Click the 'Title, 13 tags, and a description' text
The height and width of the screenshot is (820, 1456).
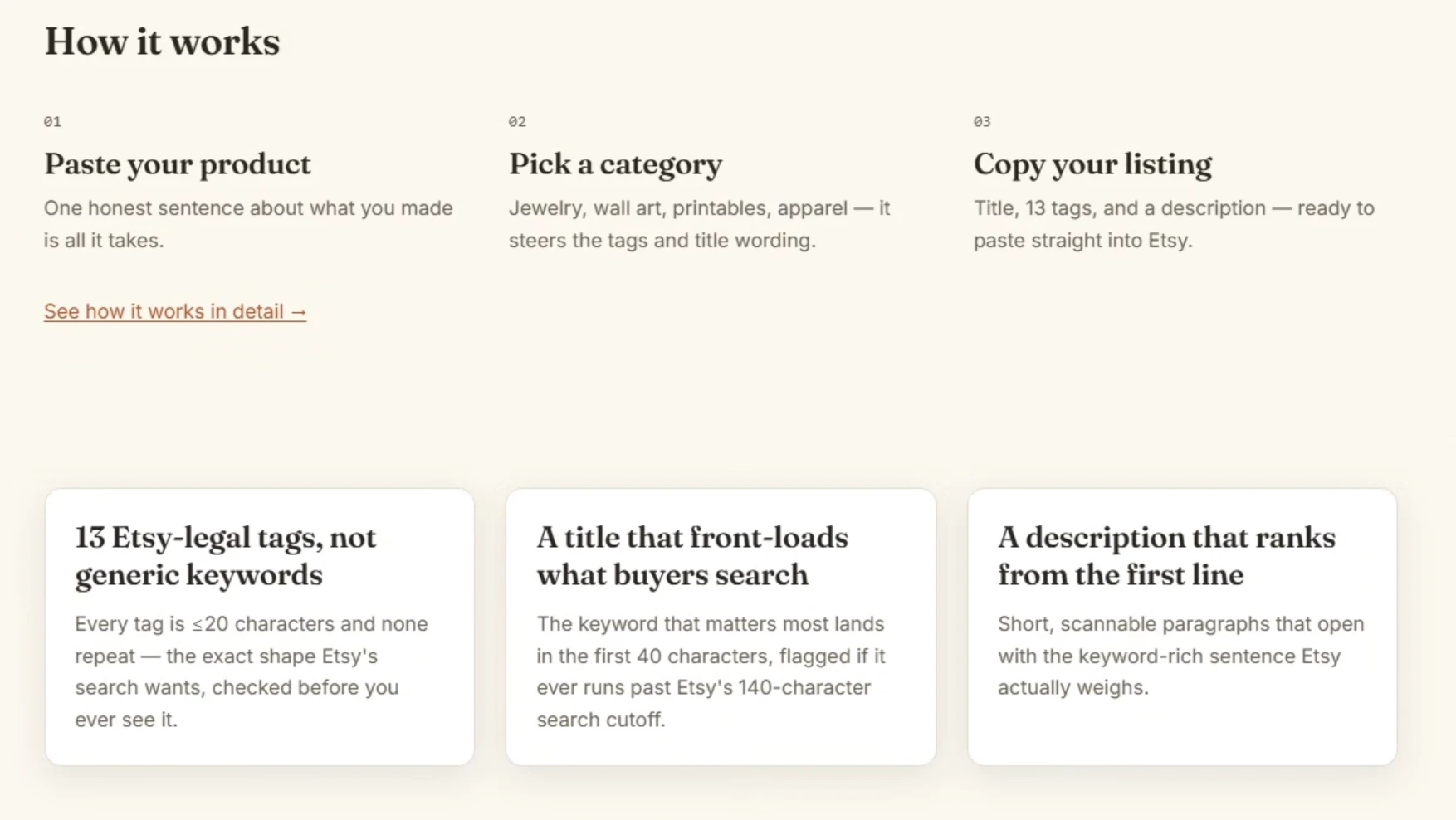click(x=1174, y=224)
